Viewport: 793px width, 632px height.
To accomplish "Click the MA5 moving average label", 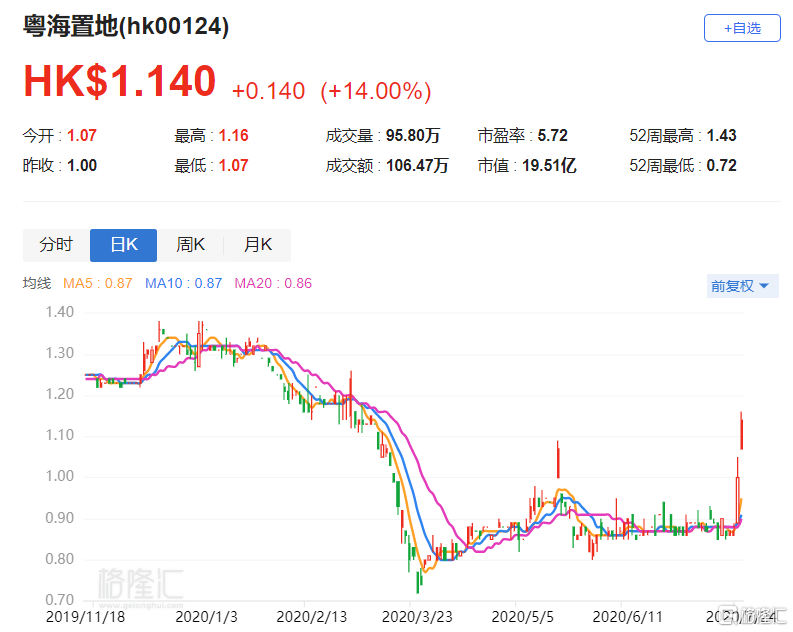I will tap(97, 284).
